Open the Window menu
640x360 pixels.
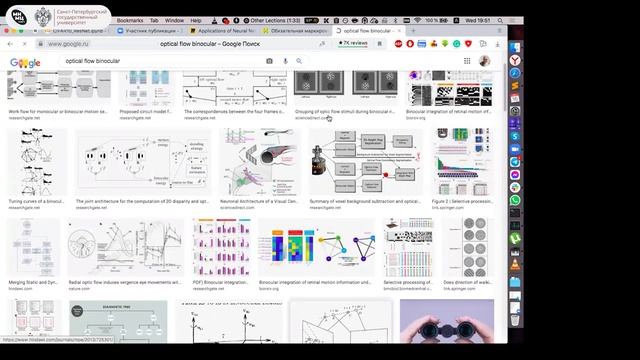(174, 20)
